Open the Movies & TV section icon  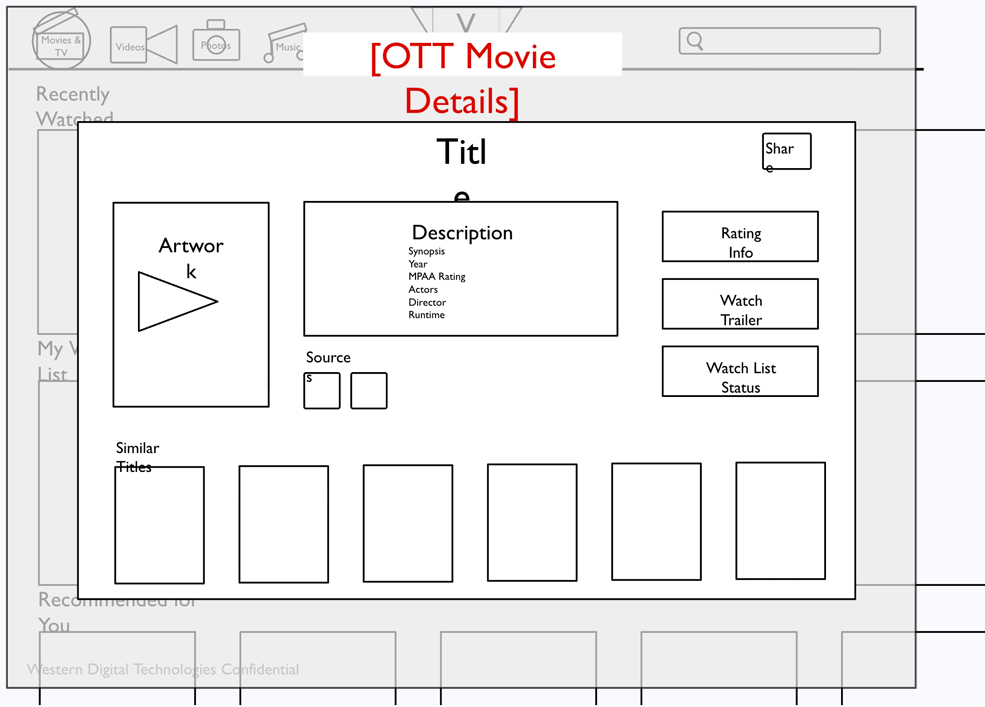(x=60, y=40)
